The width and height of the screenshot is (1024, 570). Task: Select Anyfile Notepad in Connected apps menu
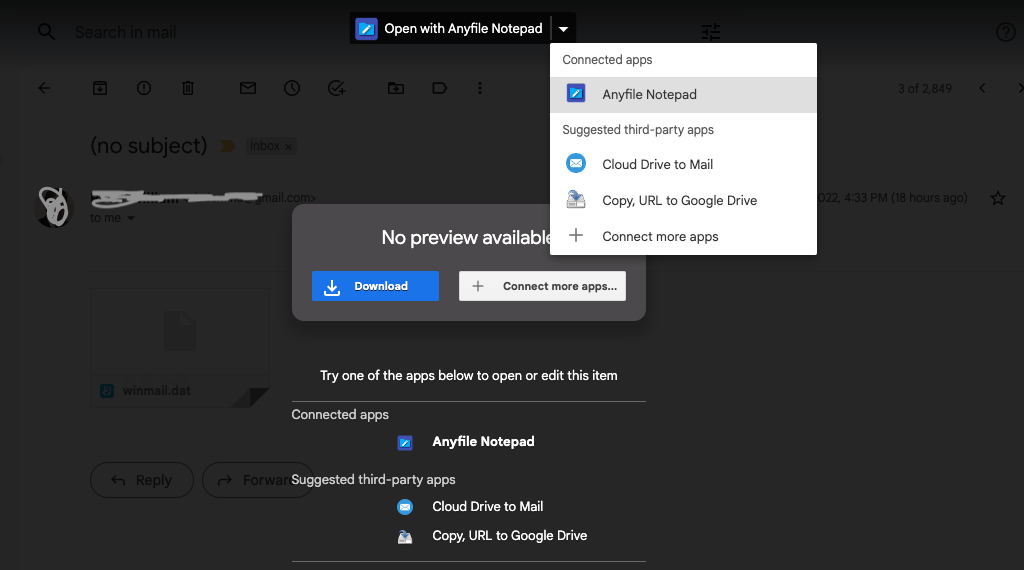(683, 95)
